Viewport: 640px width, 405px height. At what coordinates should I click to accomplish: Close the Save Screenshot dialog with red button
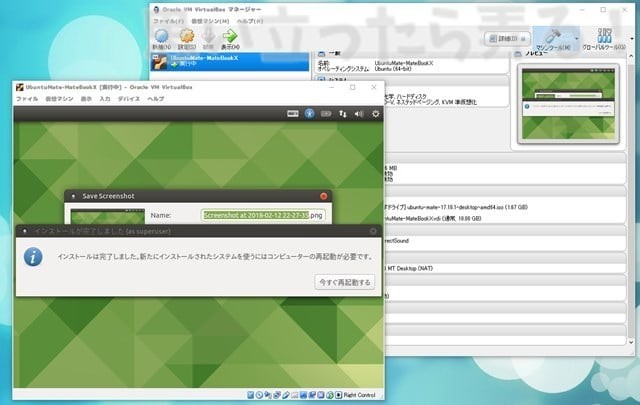[x=324, y=196]
